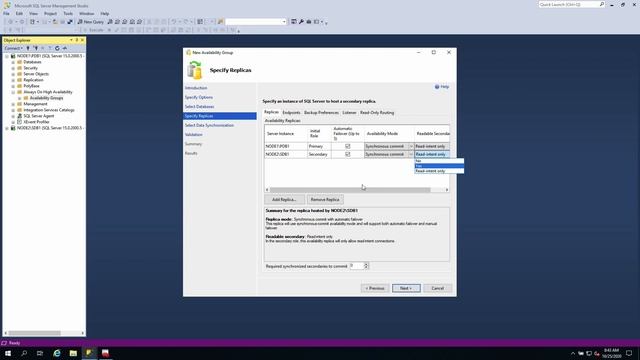Click the Databases folder icon
Viewport: 640px width, 360px height.
pos(19,62)
